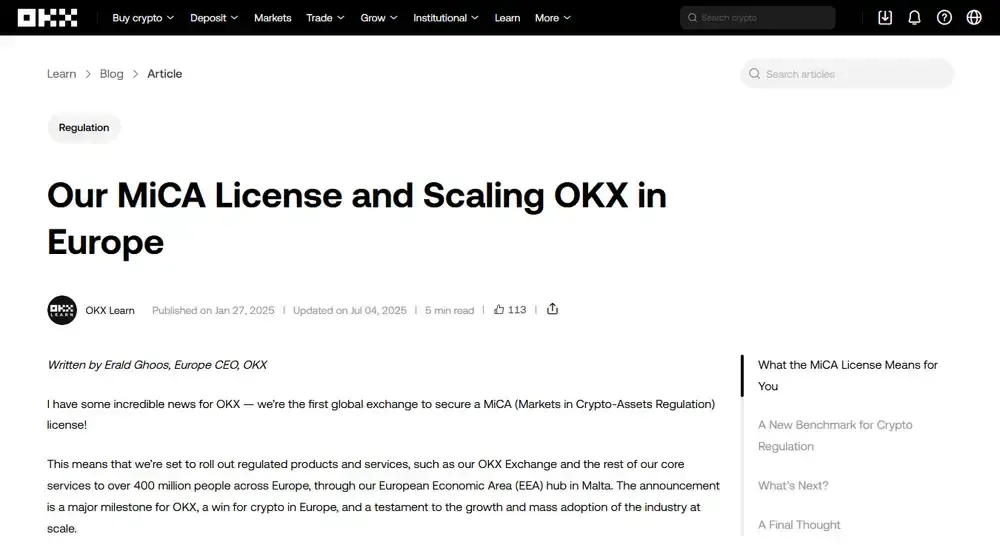Image resolution: width=1000 pixels, height=545 pixels.
Task: Expand the More dropdown menu
Action: [x=553, y=18]
